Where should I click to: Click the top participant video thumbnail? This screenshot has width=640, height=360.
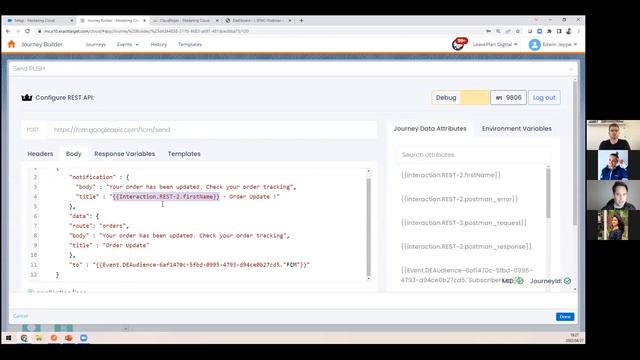click(x=613, y=135)
